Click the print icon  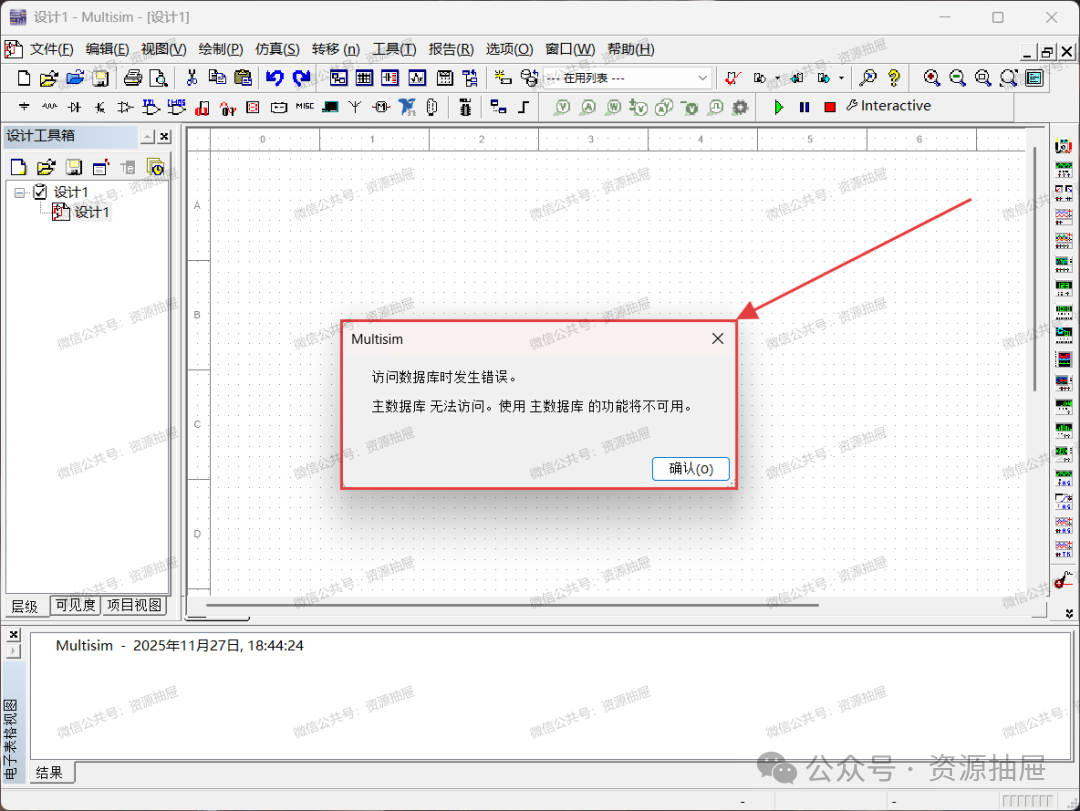pos(132,78)
